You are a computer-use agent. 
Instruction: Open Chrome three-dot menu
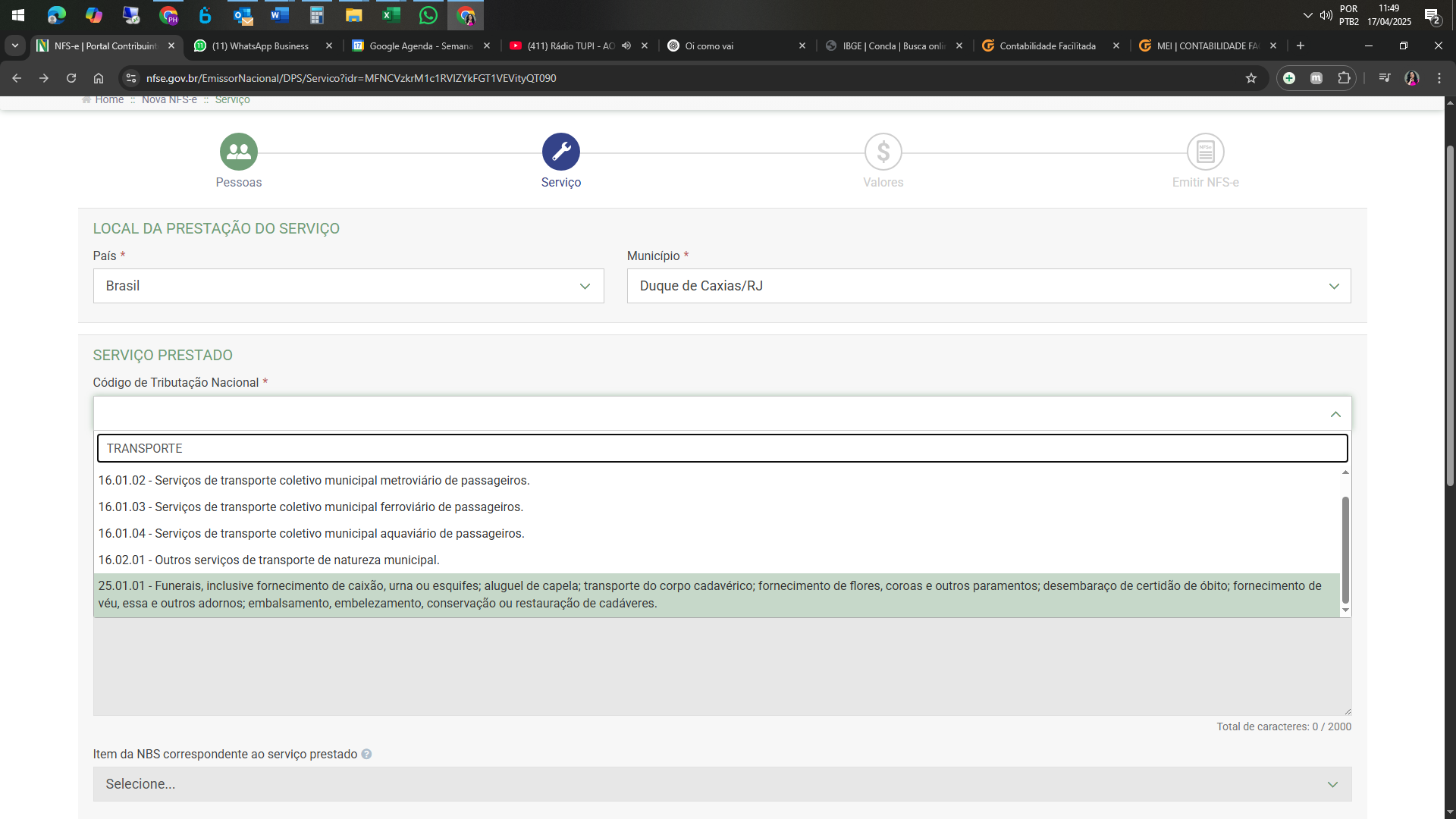pos(1439,78)
